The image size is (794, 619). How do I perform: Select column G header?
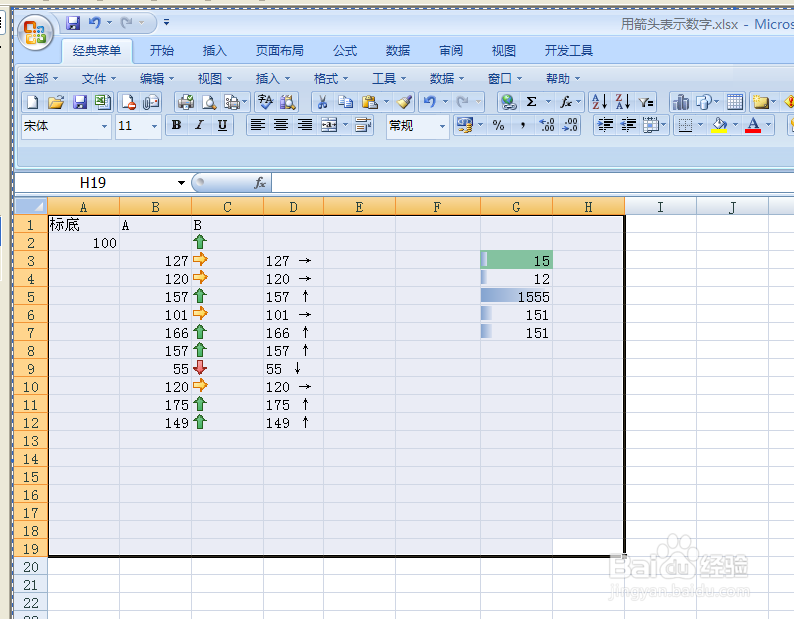[516, 207]
